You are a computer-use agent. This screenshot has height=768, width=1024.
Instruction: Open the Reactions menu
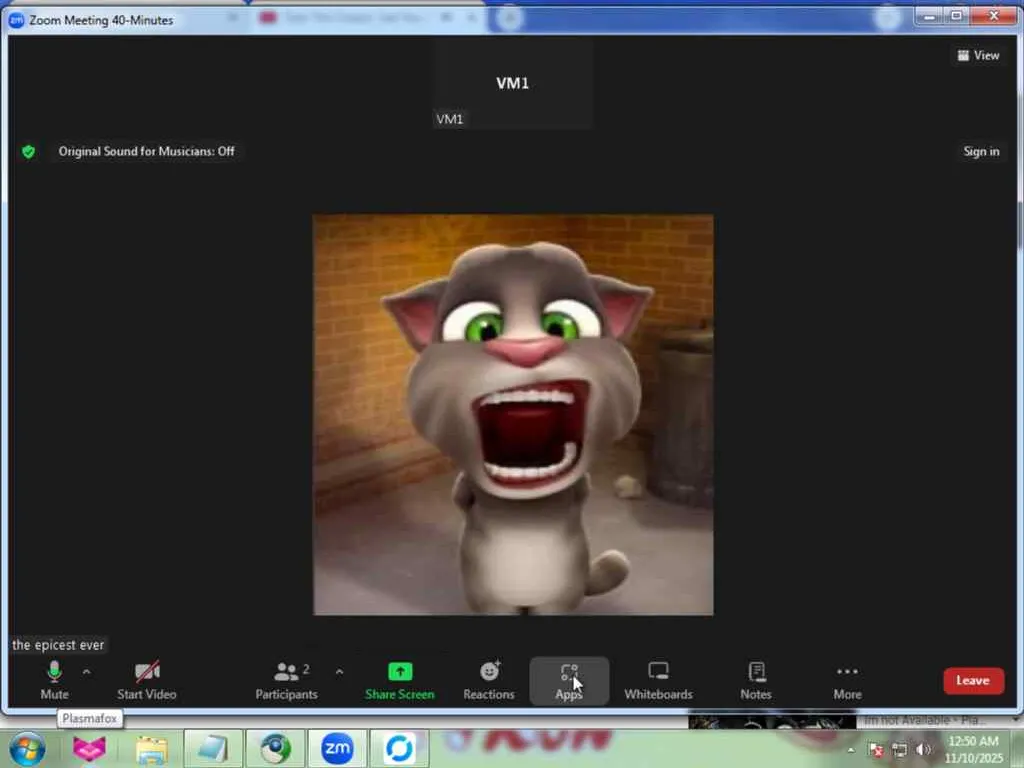(x=488, y=680)
